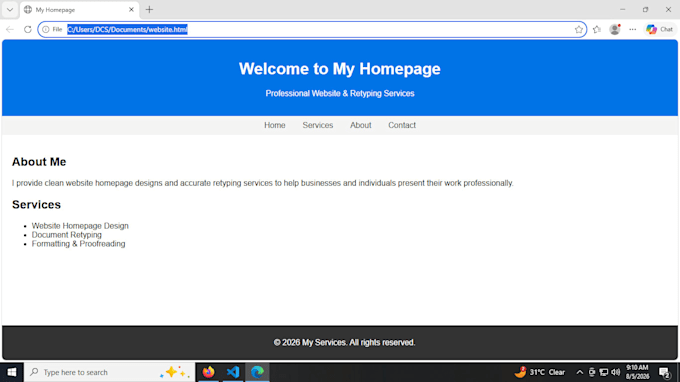The width and height of the screenshot is (680, 382).
Task: Click the Welcome to My Homepage heading
Action: [340, 69]
